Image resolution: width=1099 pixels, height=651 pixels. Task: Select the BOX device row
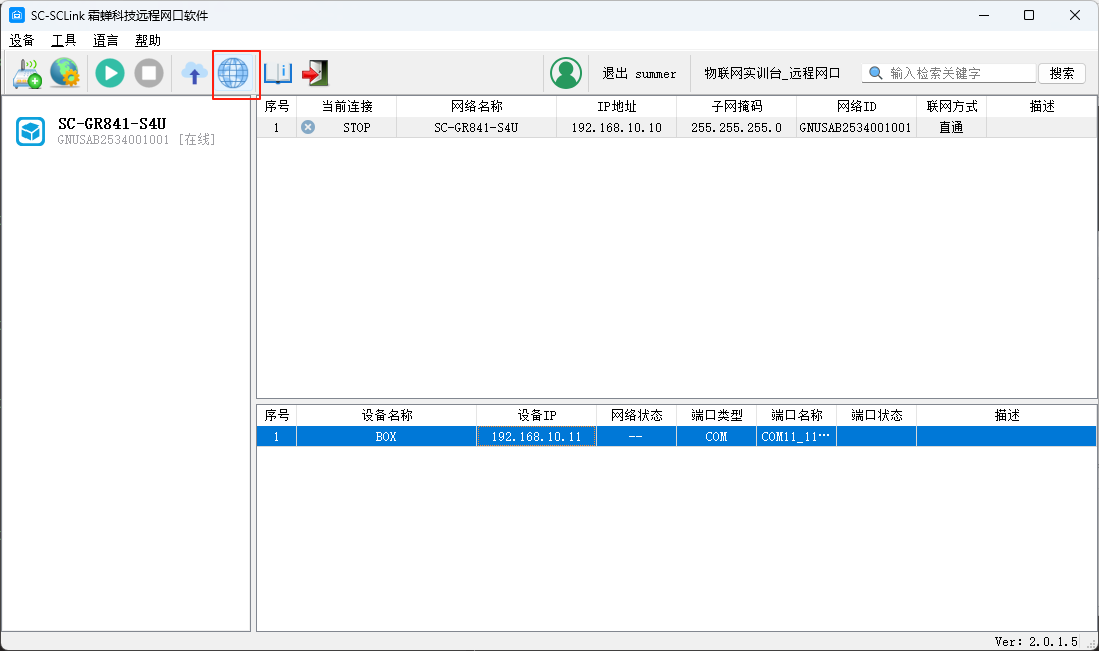[386, 437]
